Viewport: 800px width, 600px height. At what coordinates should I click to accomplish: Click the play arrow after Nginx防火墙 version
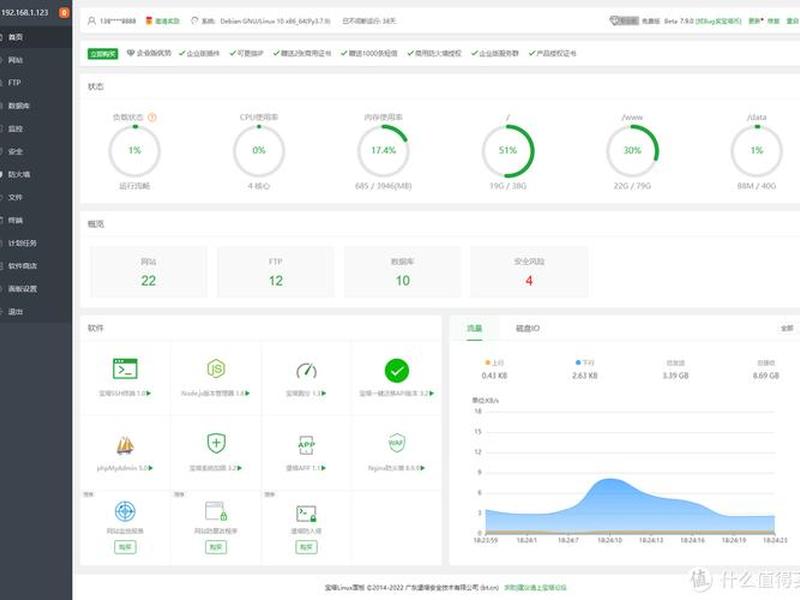point(422,468)
